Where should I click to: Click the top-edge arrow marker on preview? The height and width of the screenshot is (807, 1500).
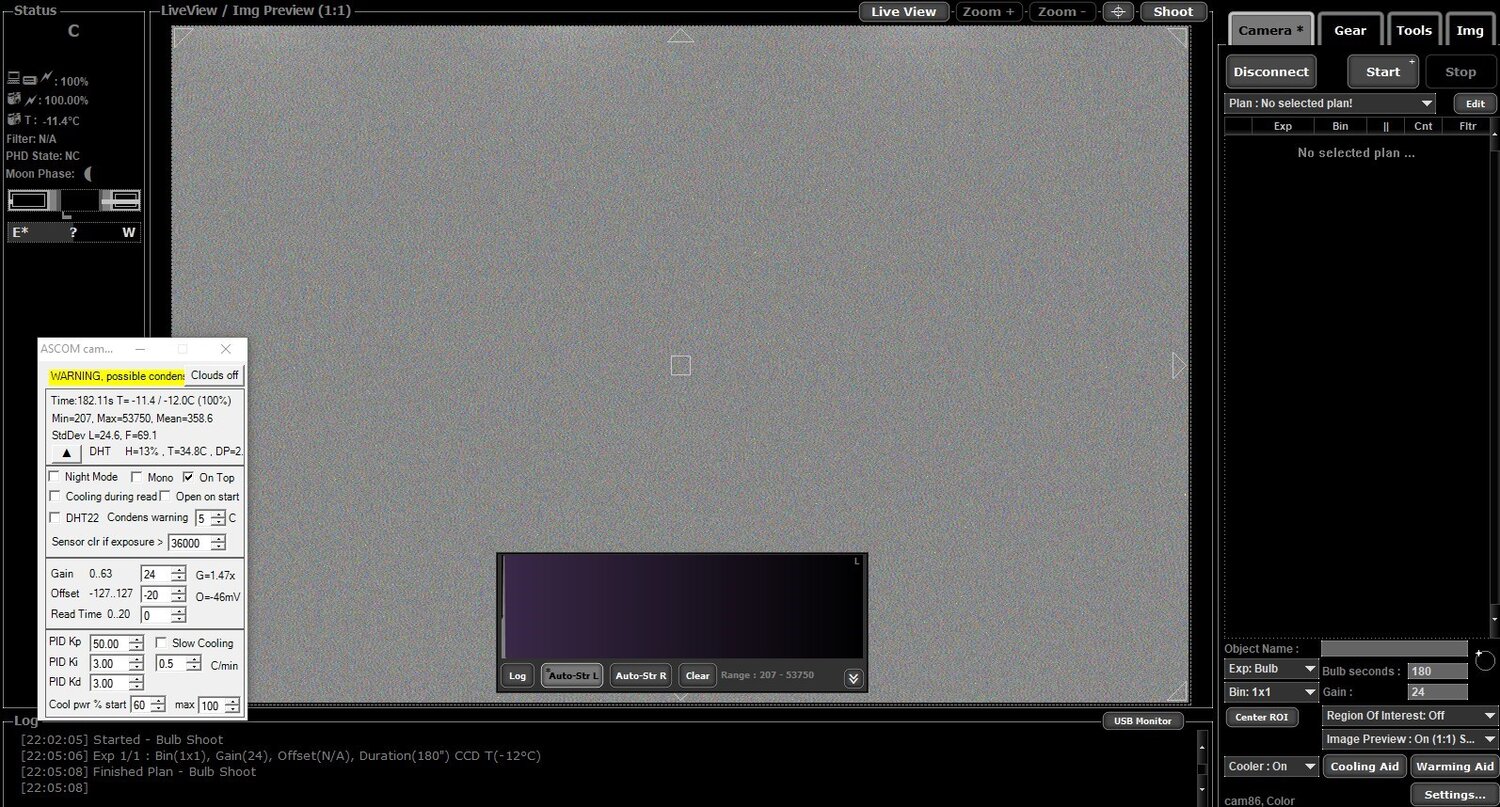tap(680, 35)
